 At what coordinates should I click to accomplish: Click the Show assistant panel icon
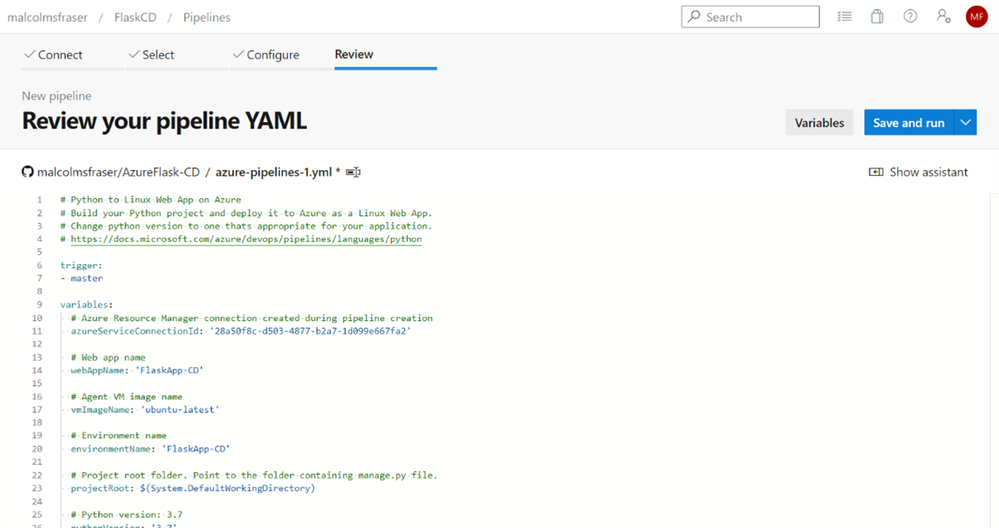(876, 172)
